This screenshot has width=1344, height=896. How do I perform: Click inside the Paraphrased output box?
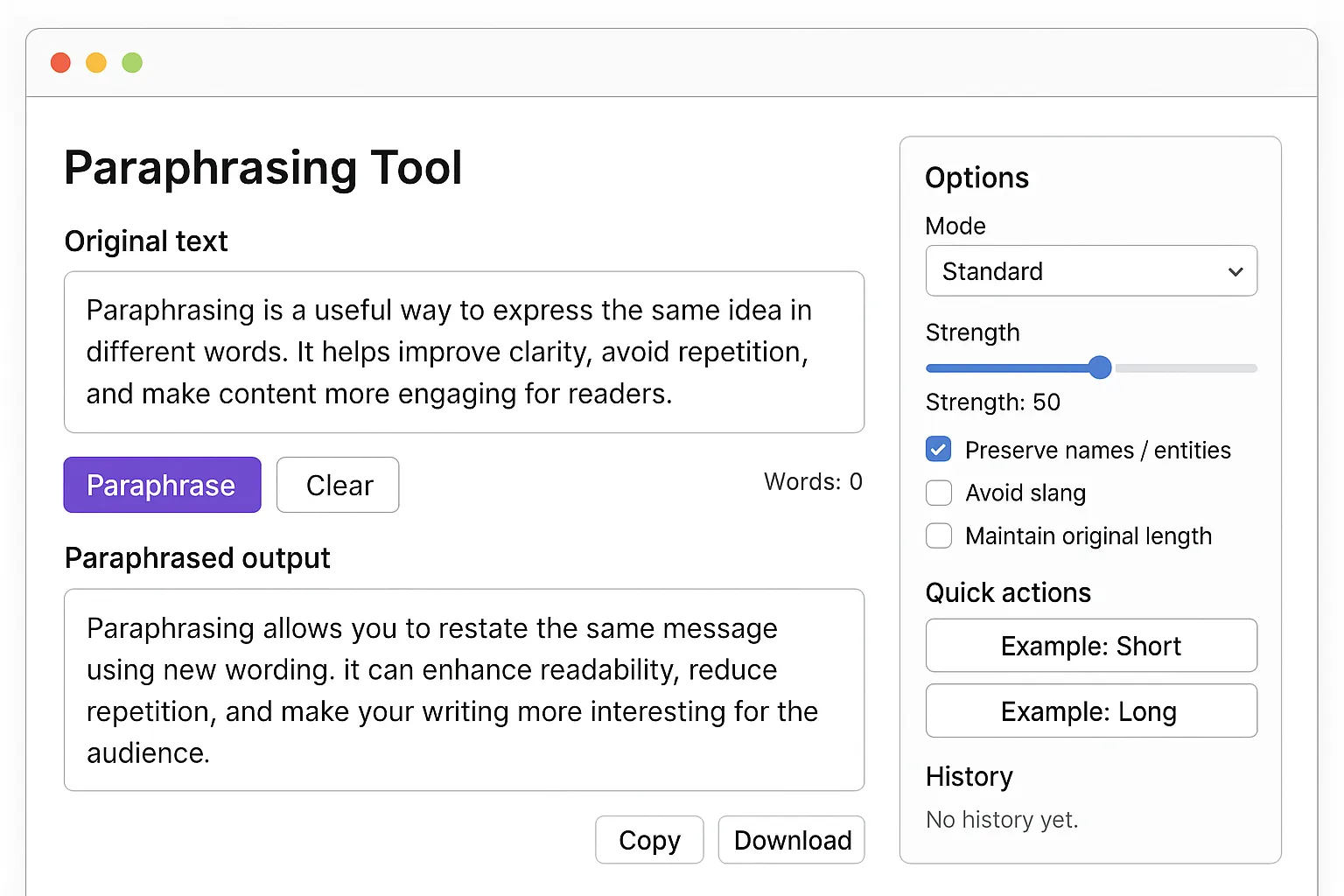point(464,689)
